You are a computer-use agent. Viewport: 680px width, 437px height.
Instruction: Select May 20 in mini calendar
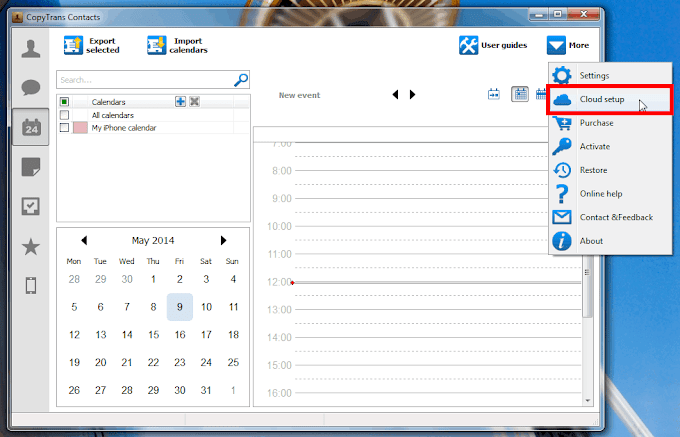coord(101,362)
